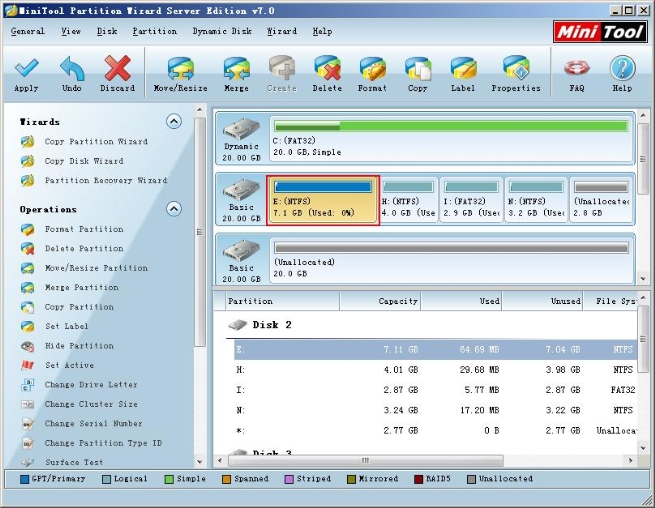Screen dimensions: 655x508
Task: Collapse the Wizards section
Action: click(x=174, y=122)
